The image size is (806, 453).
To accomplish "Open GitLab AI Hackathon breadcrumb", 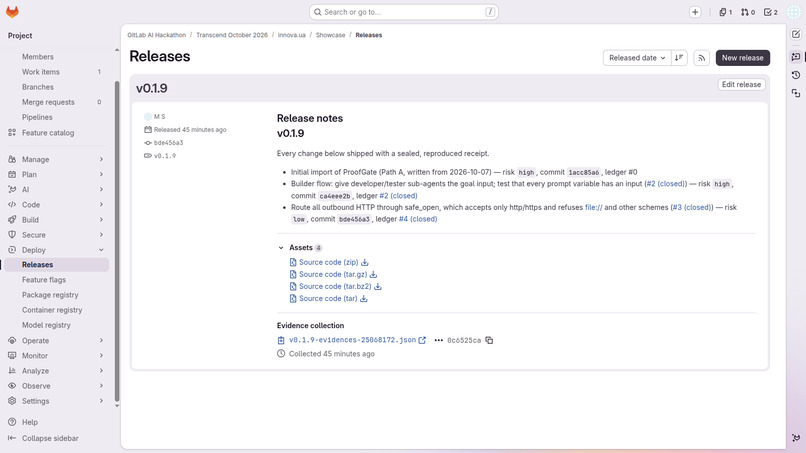I will tap(157, 35).
